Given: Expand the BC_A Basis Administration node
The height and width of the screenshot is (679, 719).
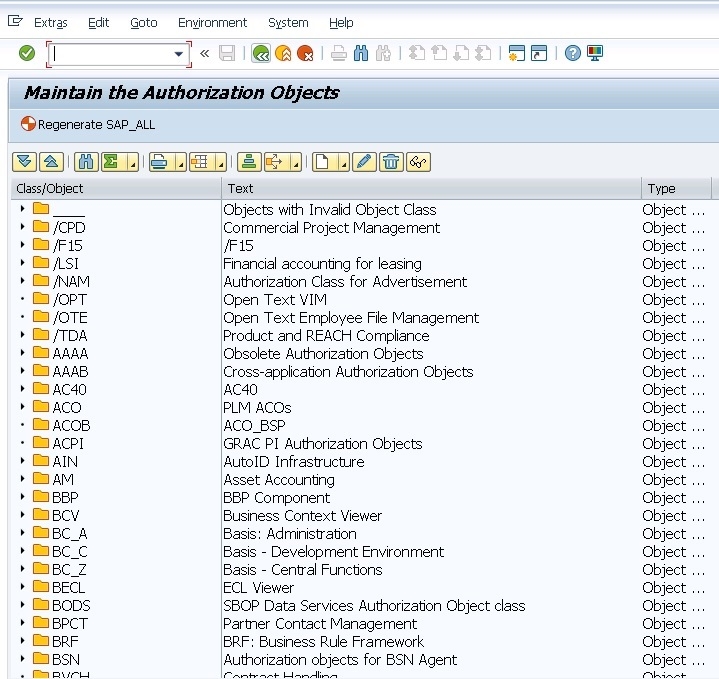Looking at the screenshot, I should pyautogui.click(x=22, y=534).
